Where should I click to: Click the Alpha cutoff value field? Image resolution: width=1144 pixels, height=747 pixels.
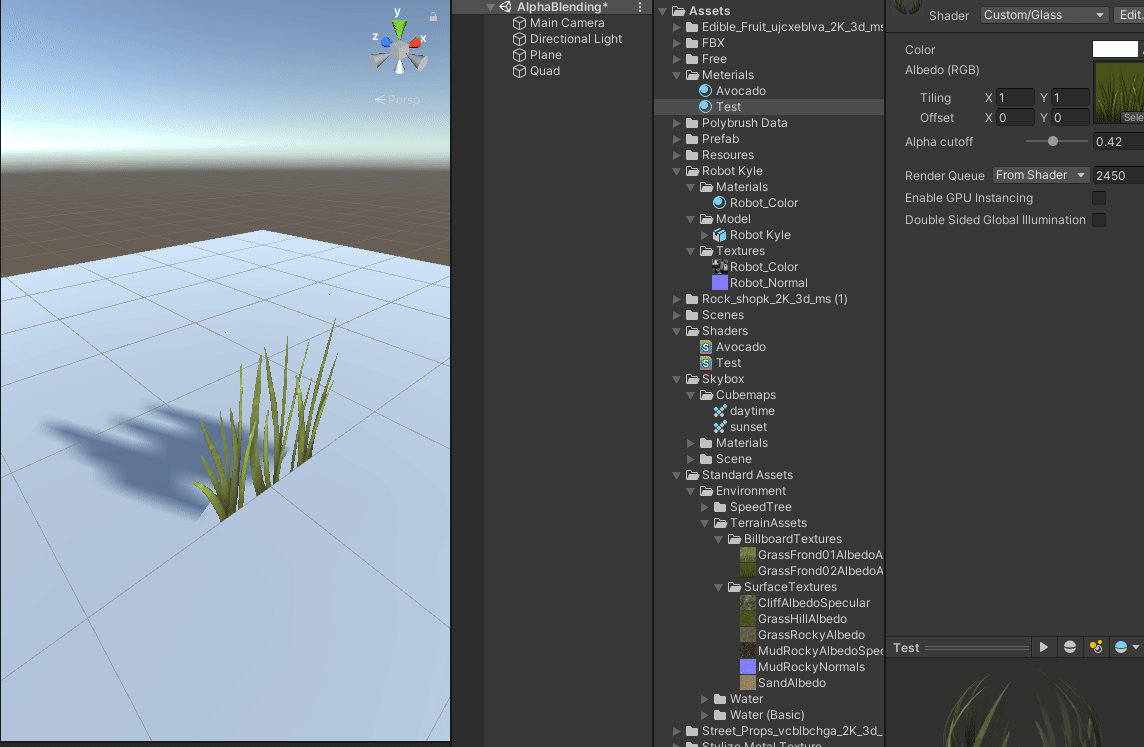point(1118,142)
